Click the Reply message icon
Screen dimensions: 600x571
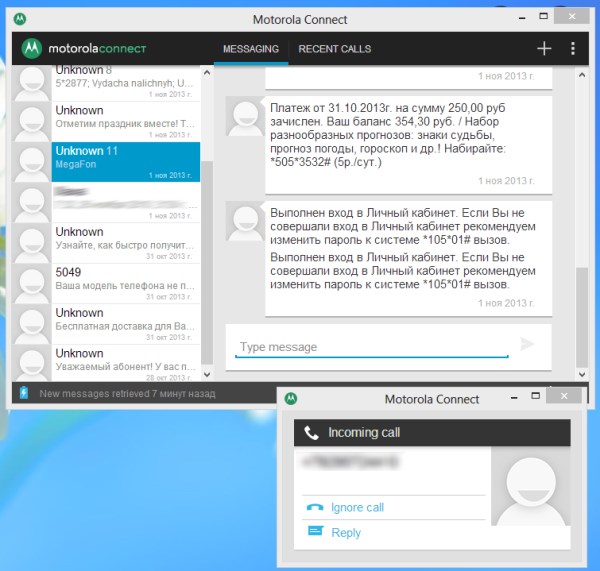click(315, 531)
